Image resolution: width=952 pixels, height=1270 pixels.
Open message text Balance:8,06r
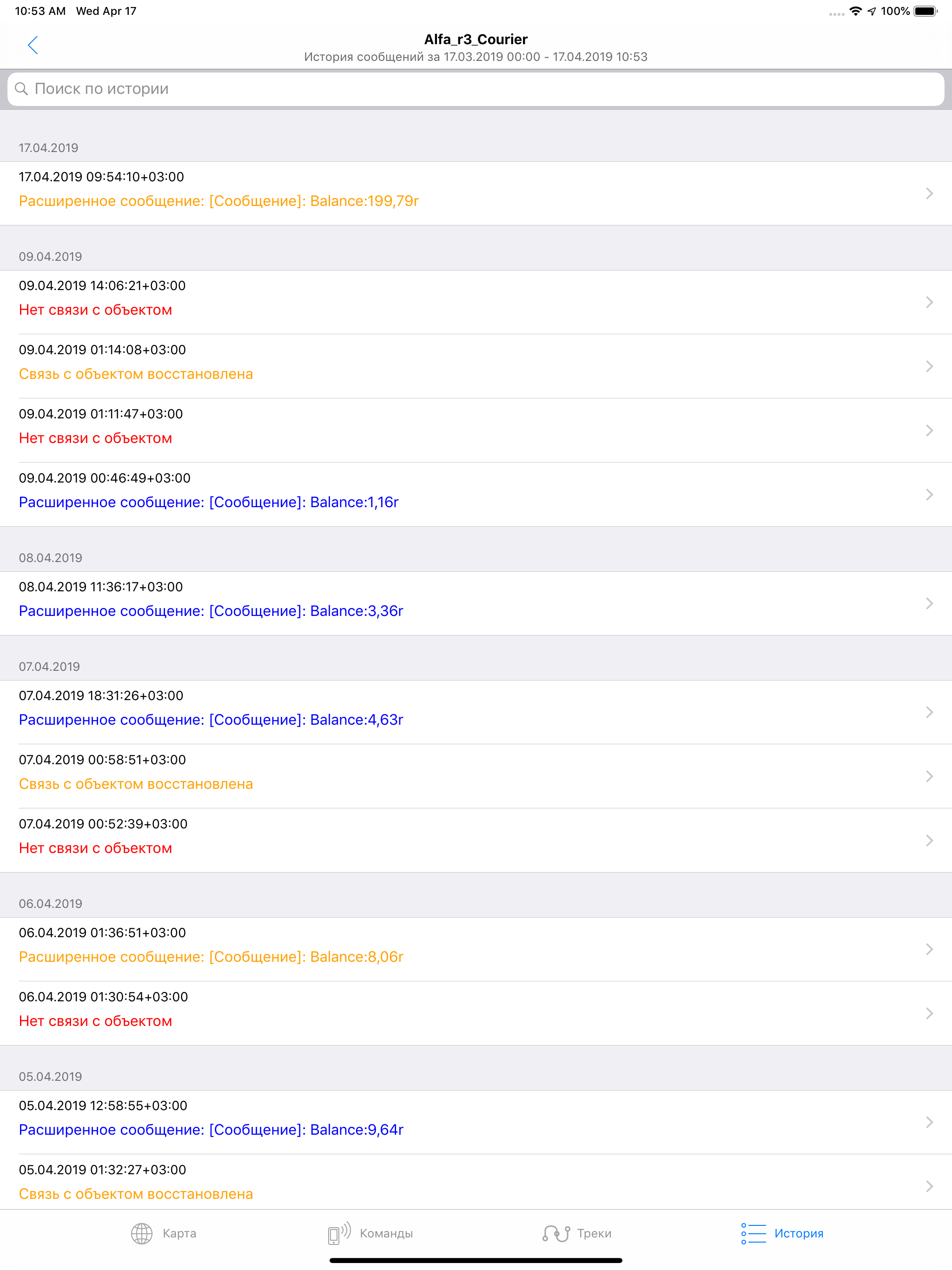tap(211, 957)
